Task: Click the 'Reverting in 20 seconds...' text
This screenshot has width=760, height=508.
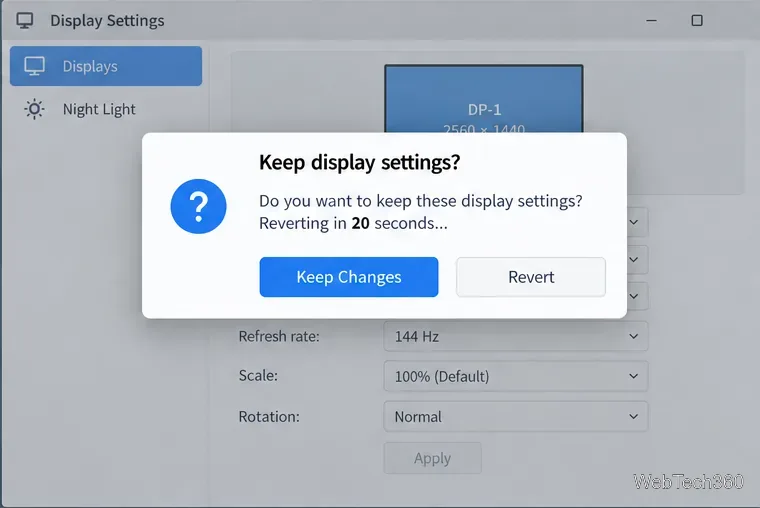Action: [x=353, y=223]
